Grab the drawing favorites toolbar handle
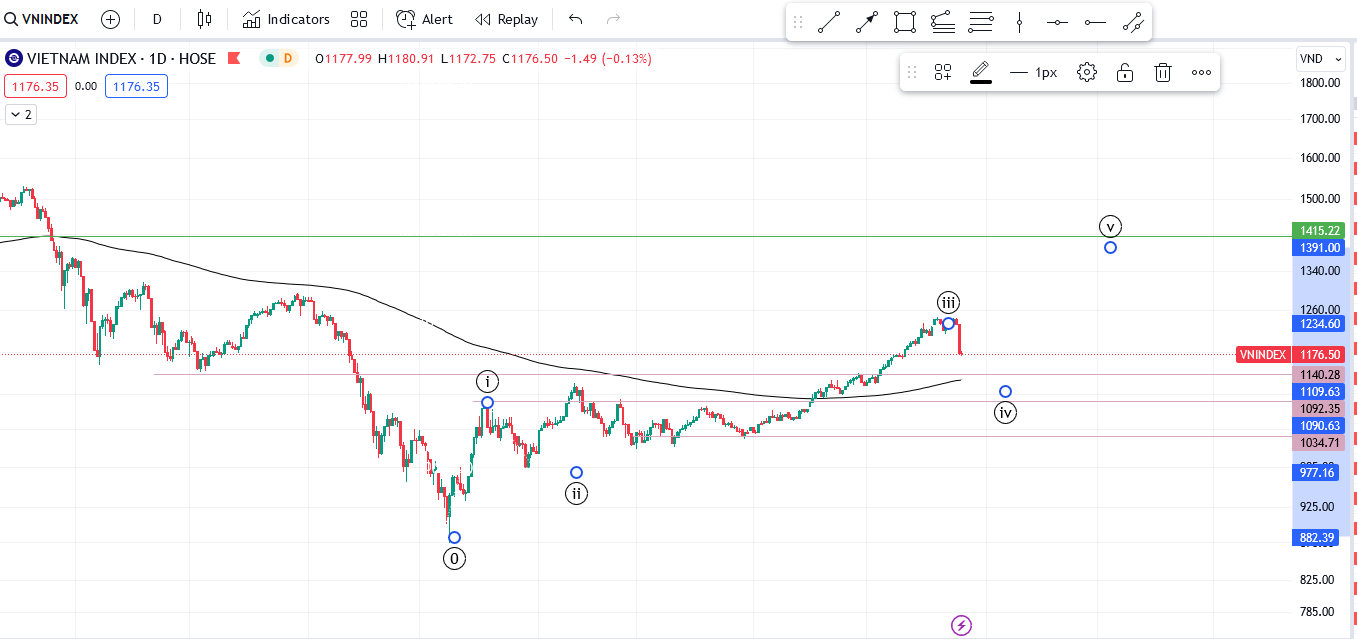Image resolution: width=1357 pixels, height=639 pixels. pyautogui.click(x=798, y=22)
